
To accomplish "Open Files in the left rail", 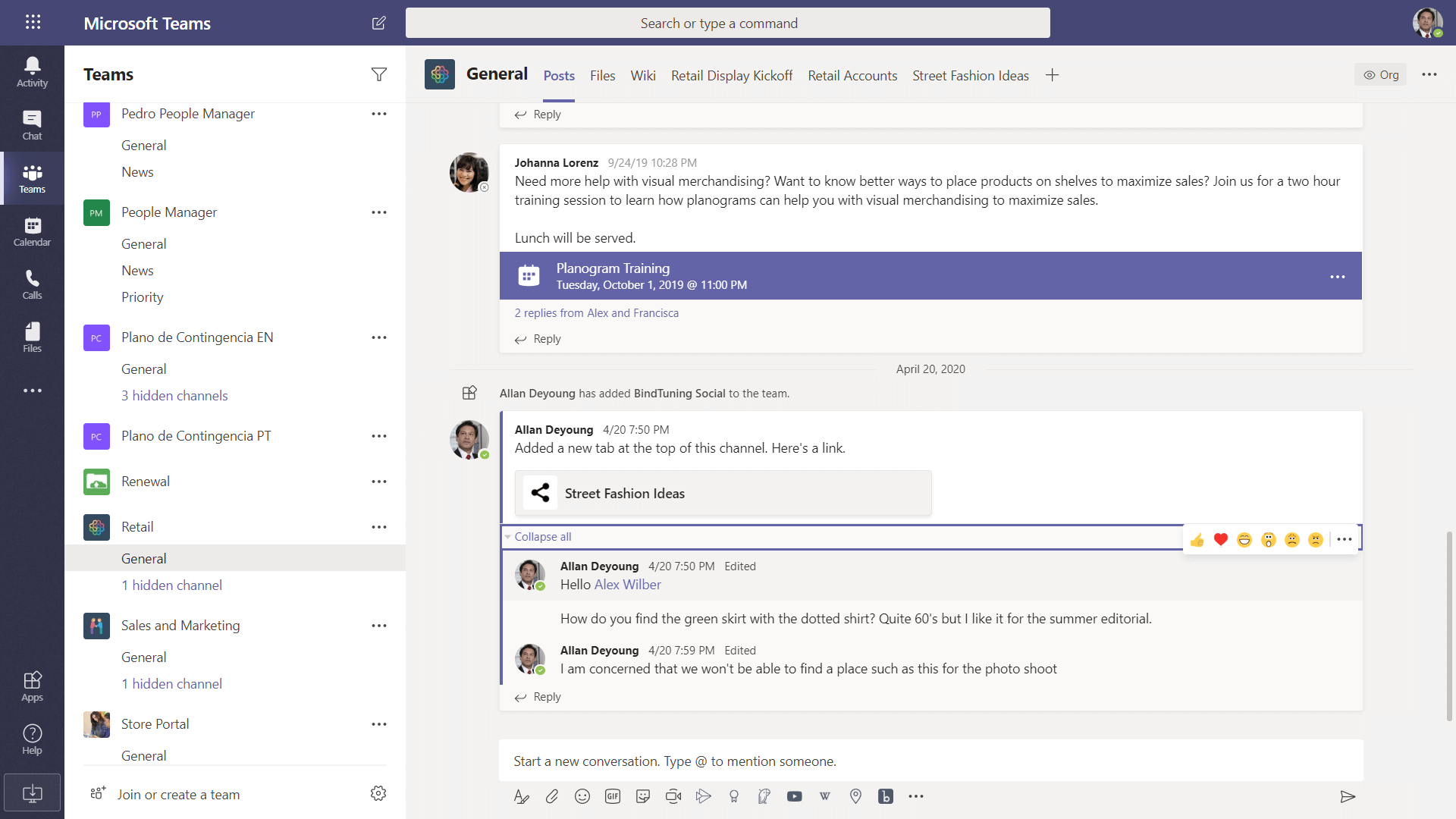I will (32, 337).
